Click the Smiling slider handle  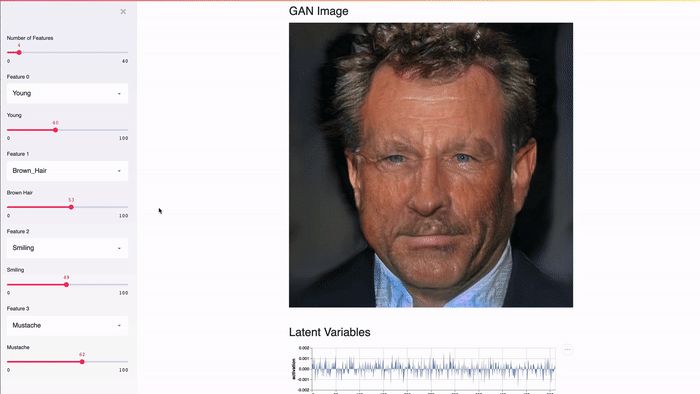tap(66, 284)
